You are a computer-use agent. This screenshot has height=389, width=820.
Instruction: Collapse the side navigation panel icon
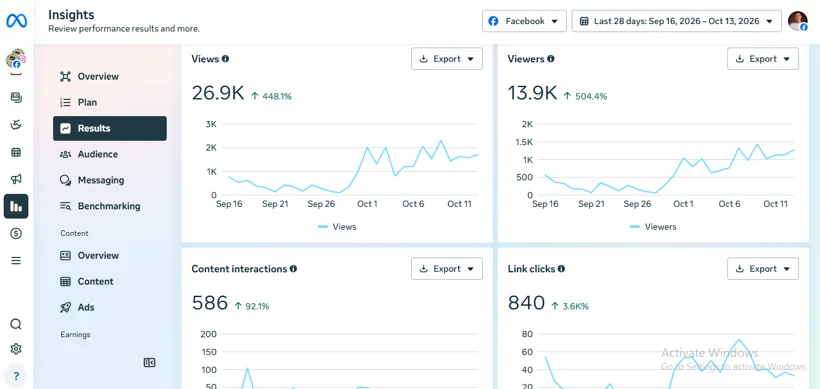(150, 362)
